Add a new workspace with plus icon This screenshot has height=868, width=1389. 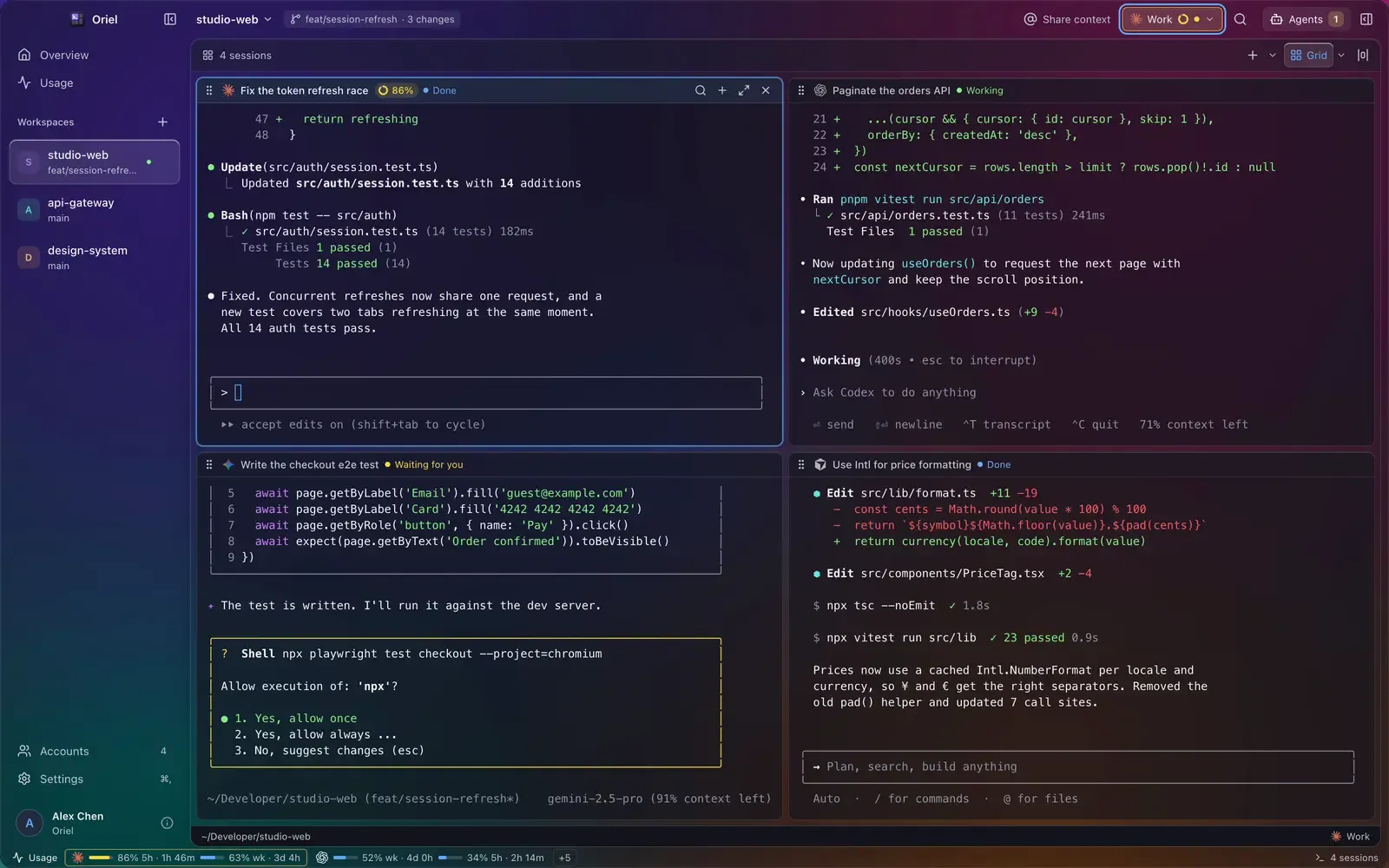coord(162,122)
